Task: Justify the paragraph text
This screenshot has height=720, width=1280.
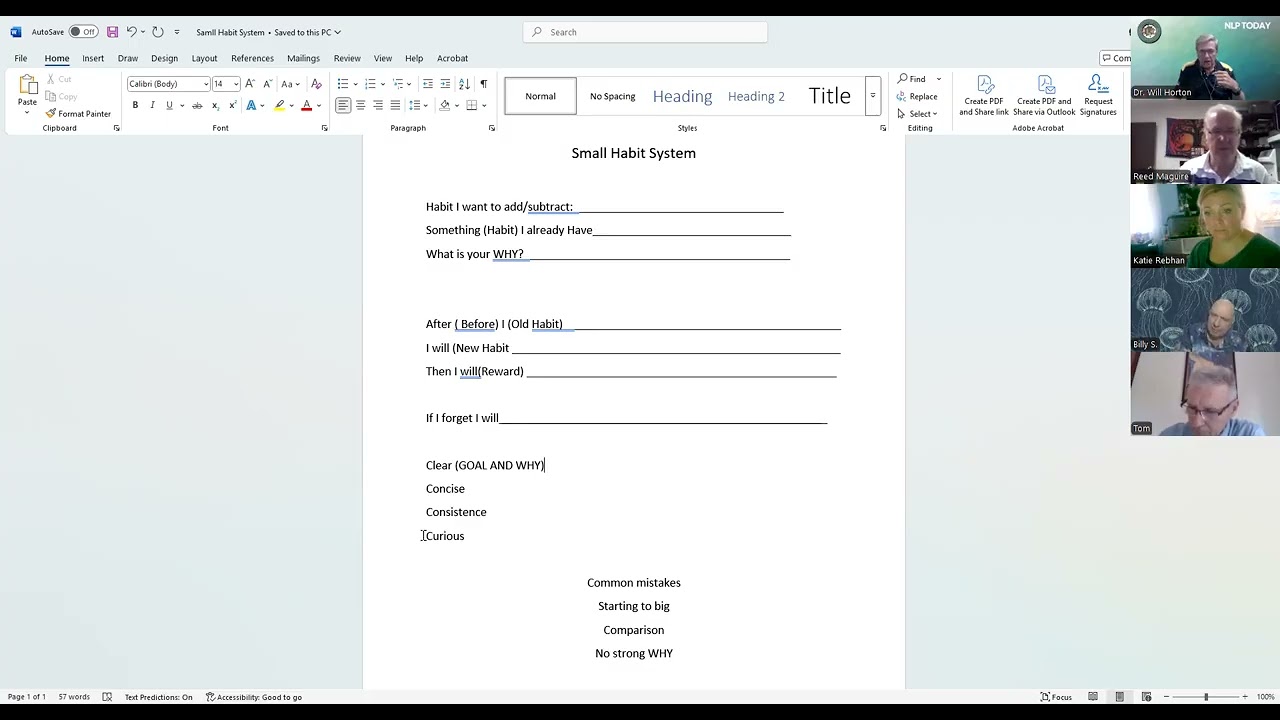Action: [x=395, y=105]
